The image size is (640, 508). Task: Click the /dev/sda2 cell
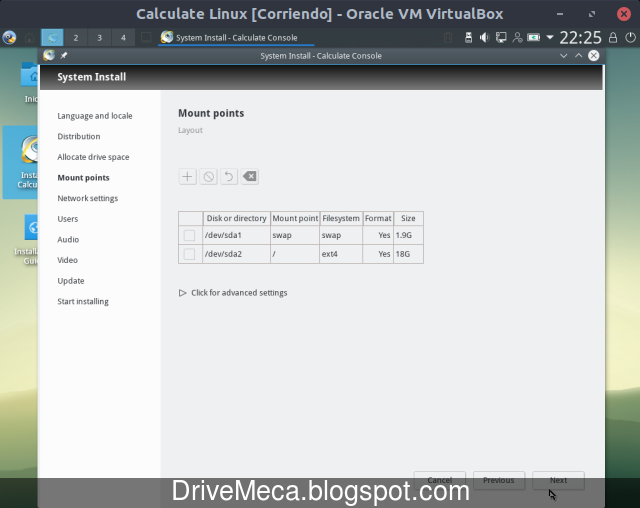(236, 254)
